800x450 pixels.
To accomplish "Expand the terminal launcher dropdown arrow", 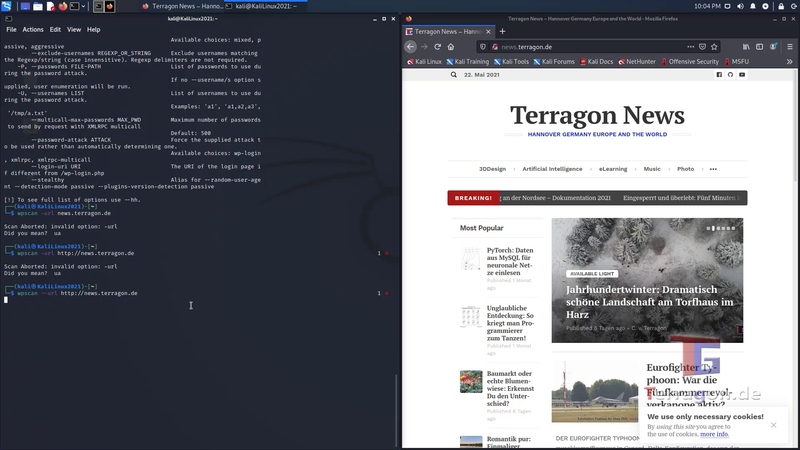I will pyautogui.click(x=83, y=6).
